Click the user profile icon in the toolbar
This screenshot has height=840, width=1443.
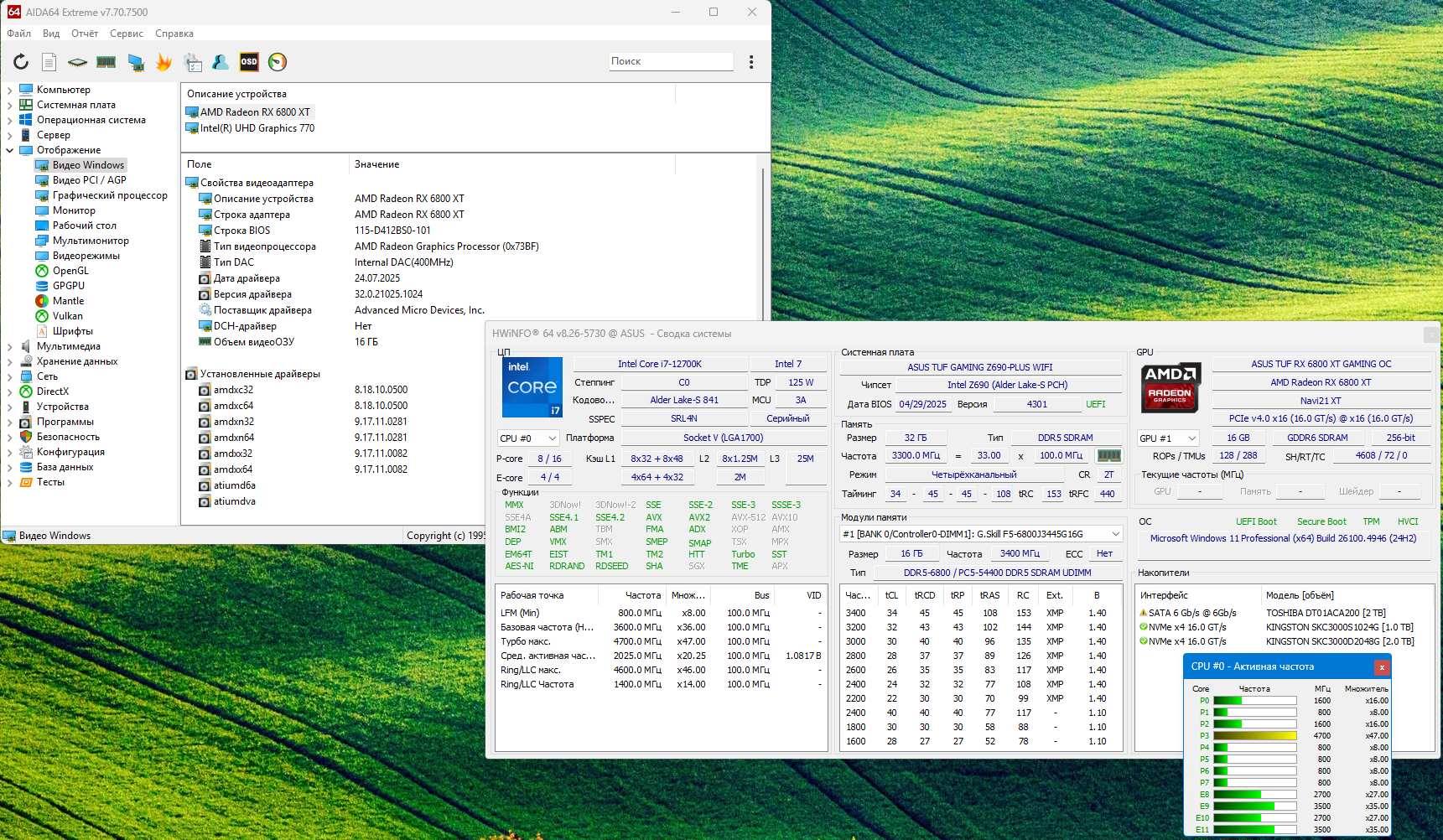coord(221,62)
